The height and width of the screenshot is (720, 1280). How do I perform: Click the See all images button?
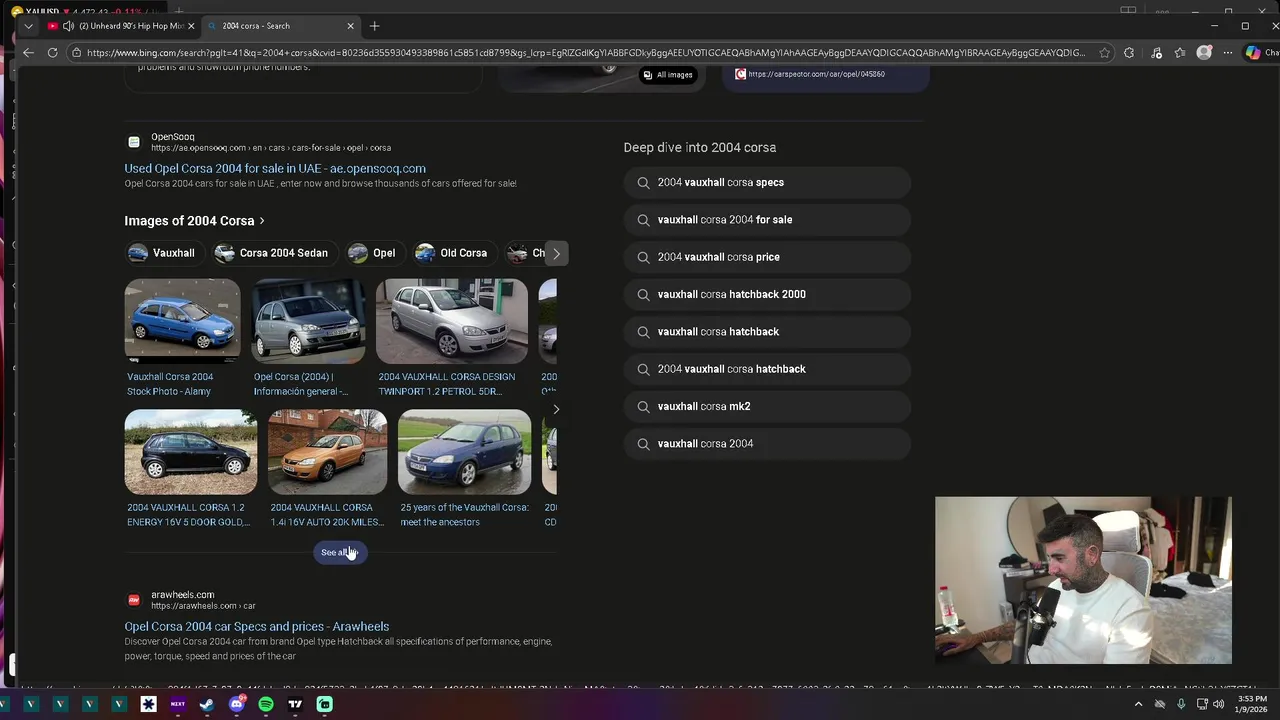[x=339, y=553]
